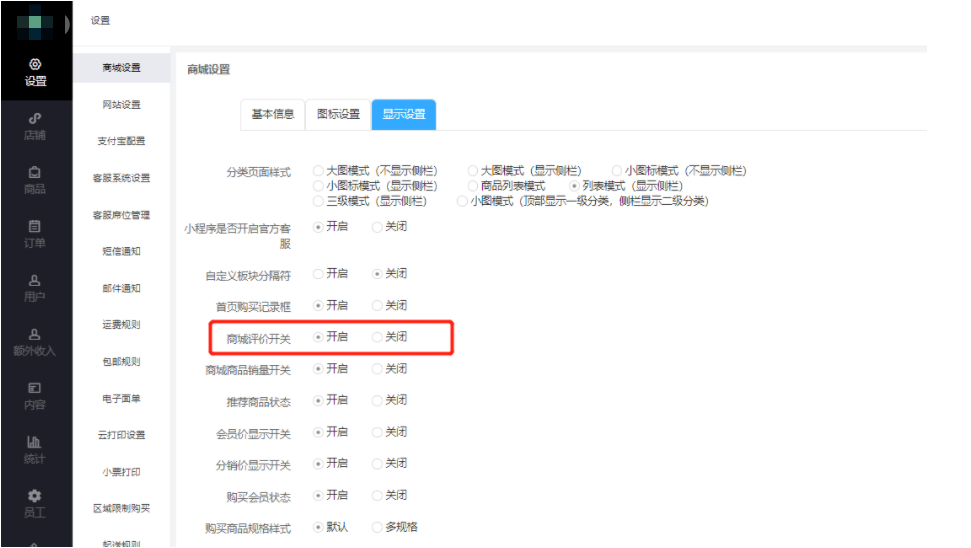Open the 内容 icon in sidebar

tap(35, 388)
